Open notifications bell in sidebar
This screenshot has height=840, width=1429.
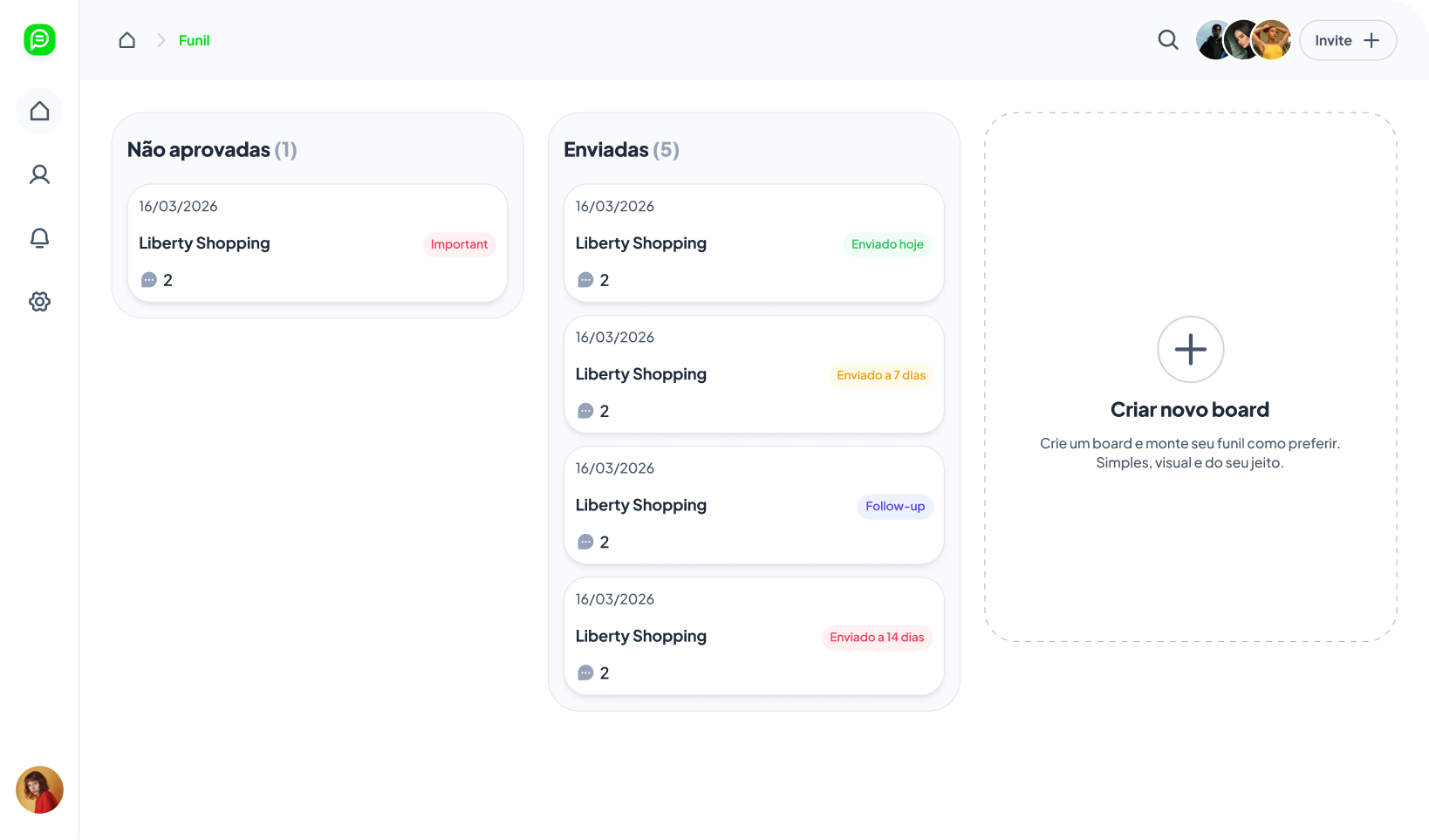click(x=39, y=238)
